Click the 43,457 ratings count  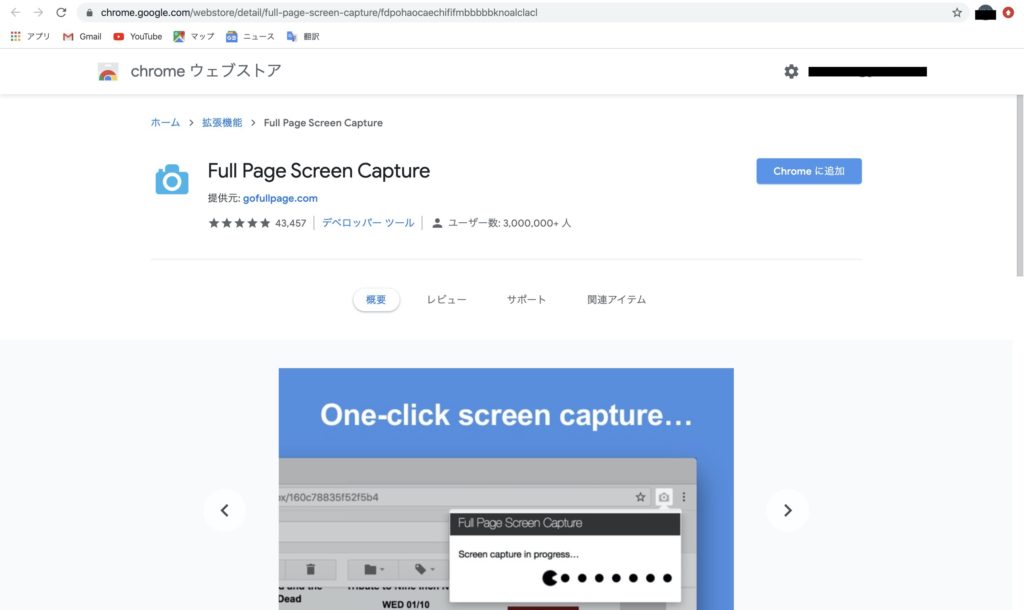pyautogui.click(x=291, y=223)
